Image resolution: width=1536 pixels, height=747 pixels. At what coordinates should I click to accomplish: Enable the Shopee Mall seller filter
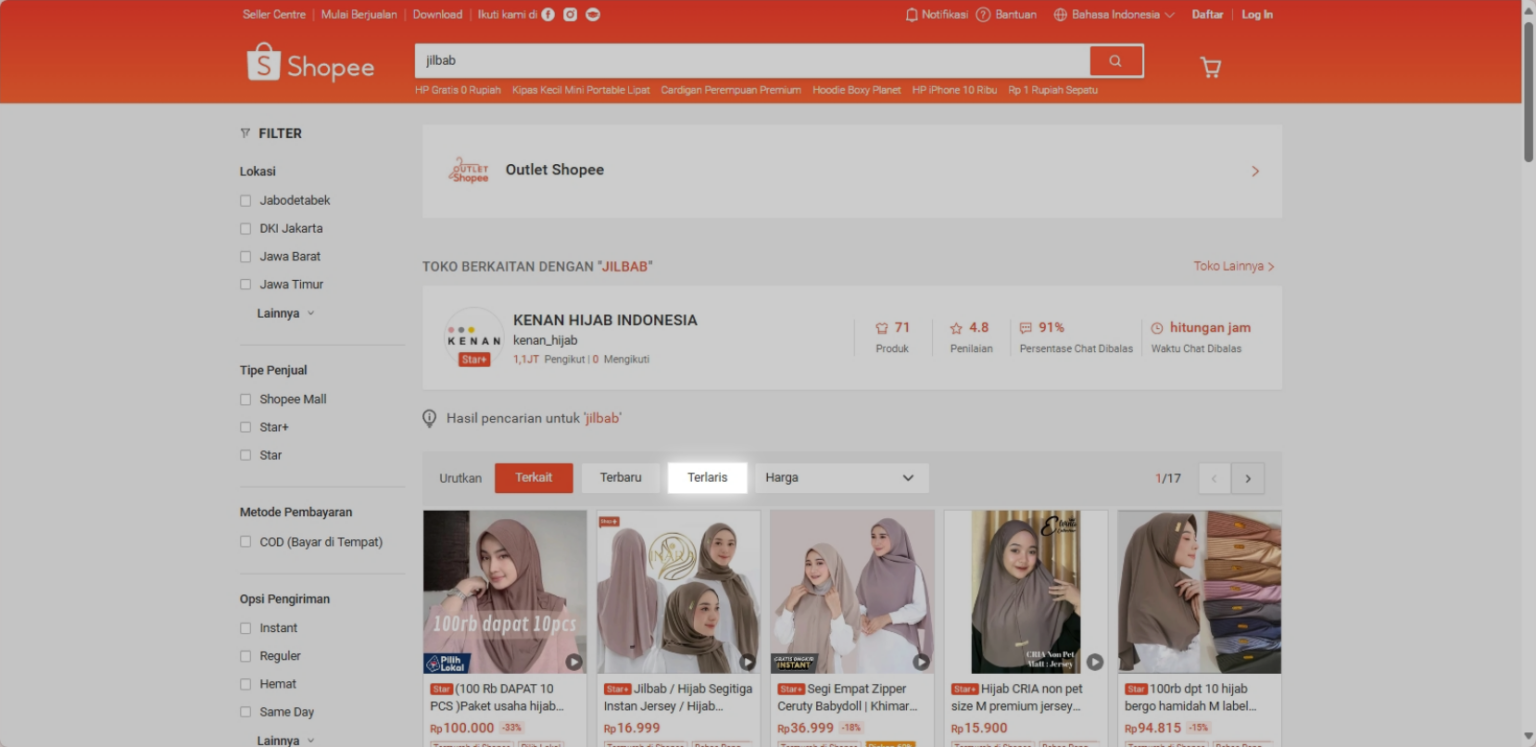(x=245, y=399)
